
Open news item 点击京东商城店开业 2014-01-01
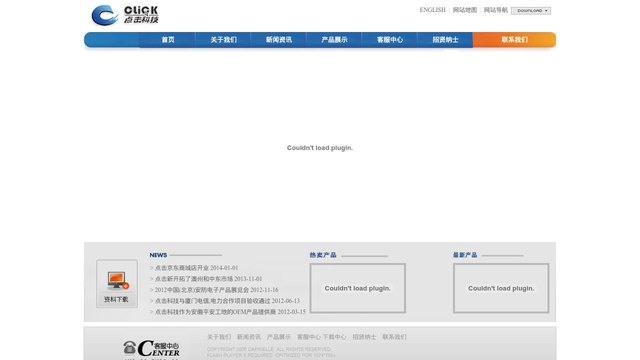tap(196, 268)
